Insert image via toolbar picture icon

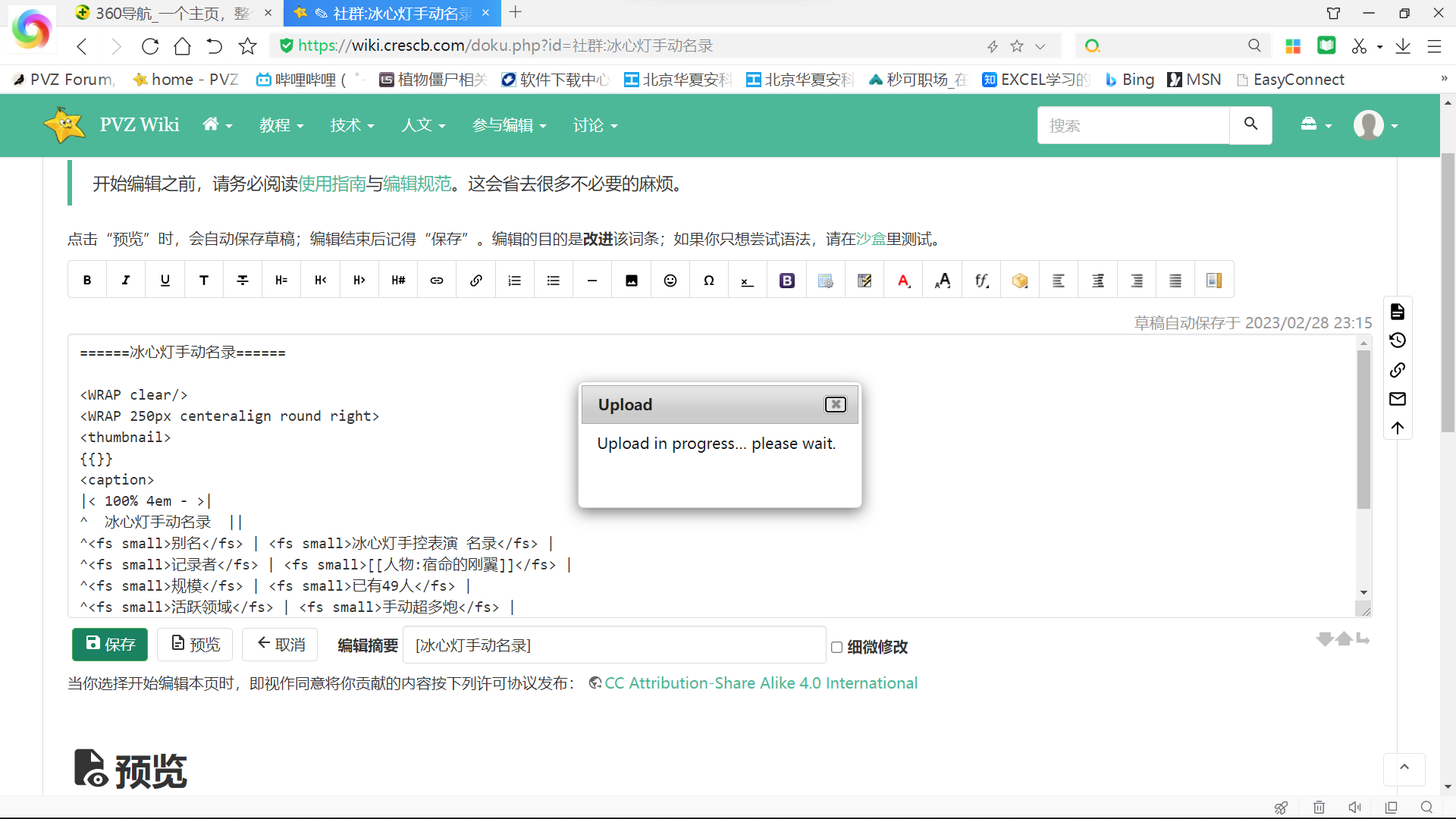pyautogui.click(x=631, y=281)
